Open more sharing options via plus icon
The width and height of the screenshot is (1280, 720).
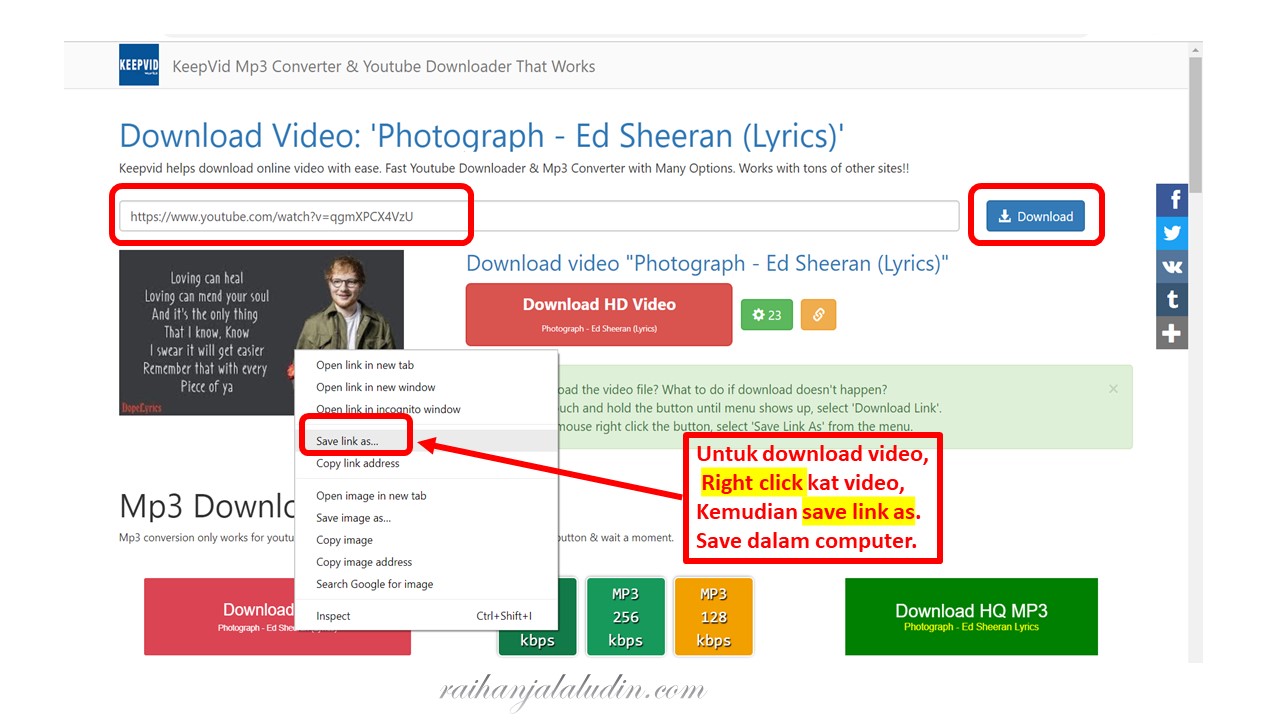(x=1171, y=332)
